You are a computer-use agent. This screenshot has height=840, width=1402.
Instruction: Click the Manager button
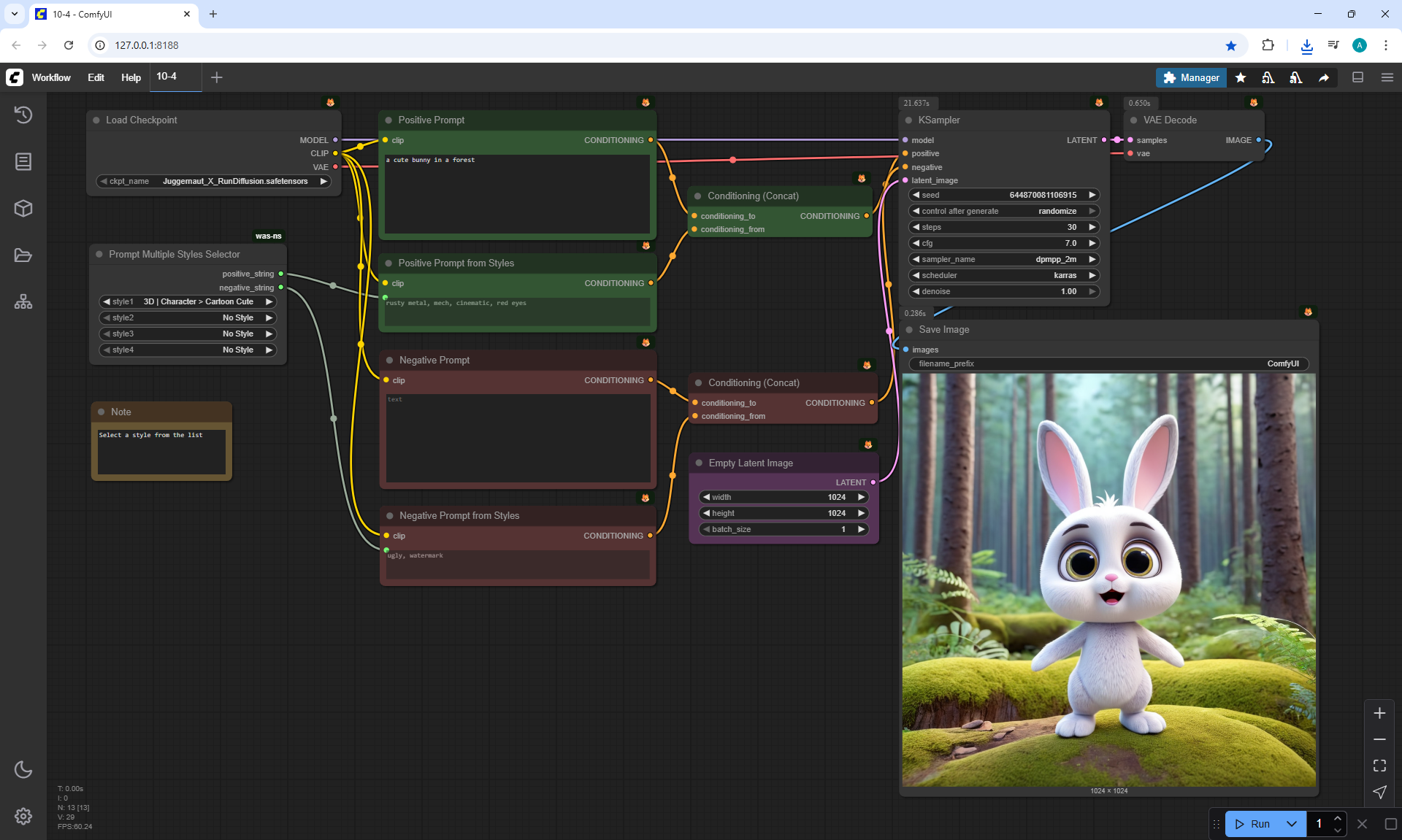pos(1191,77)
